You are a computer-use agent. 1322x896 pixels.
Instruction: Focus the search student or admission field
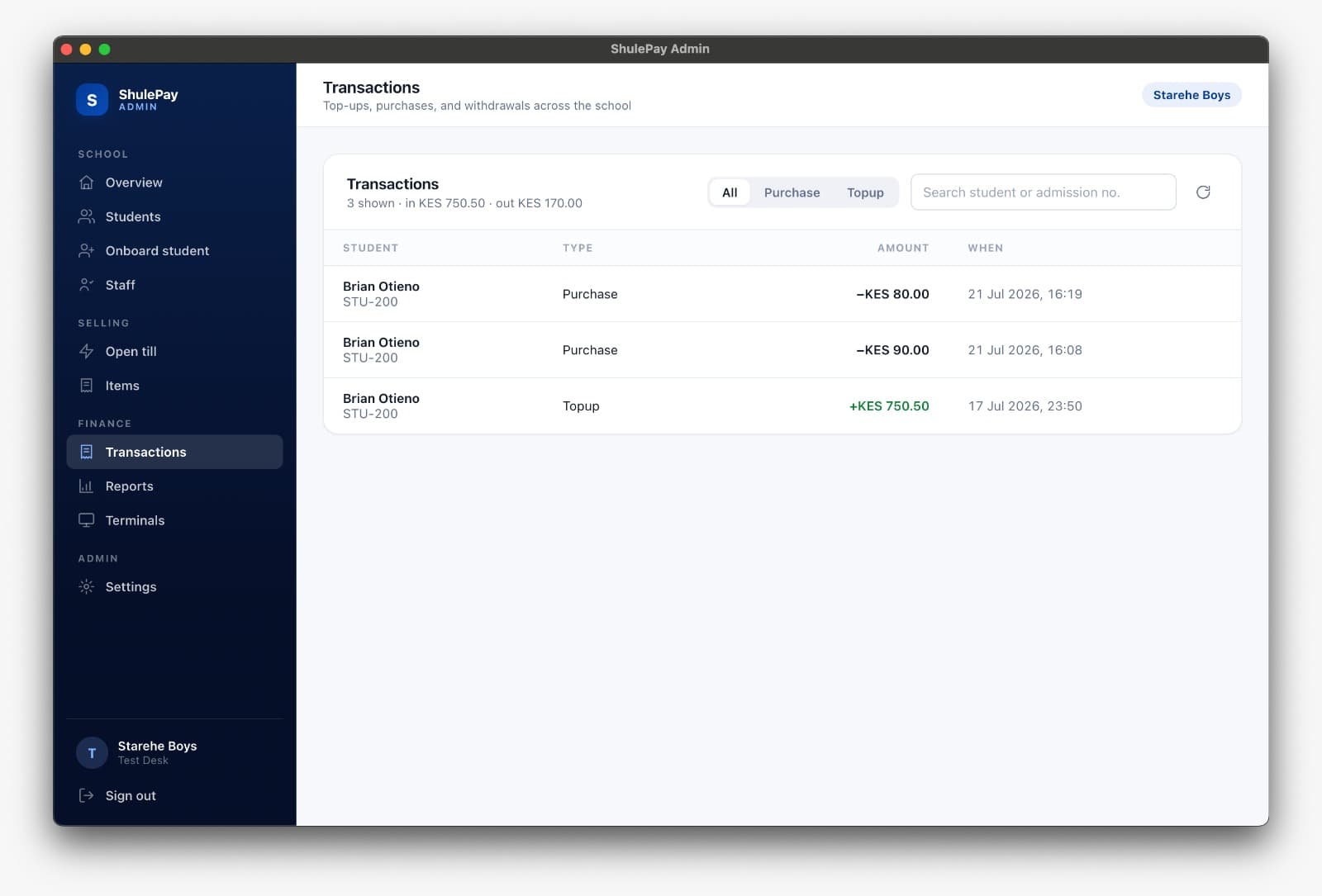pyautogui.click(x=1043, y=192)
